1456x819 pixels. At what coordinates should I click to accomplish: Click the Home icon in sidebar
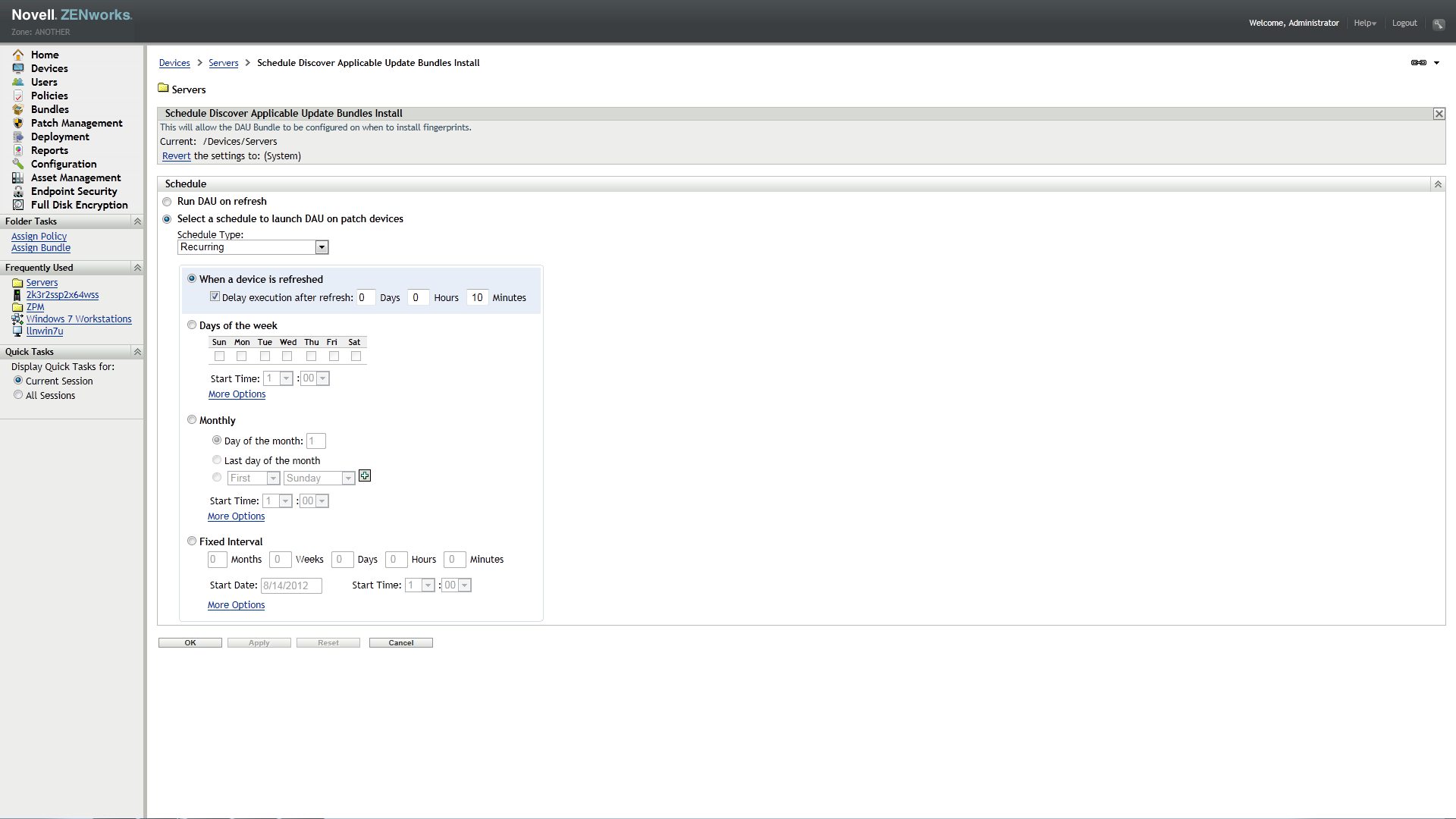pyautogui.click(x=18, y=55)
